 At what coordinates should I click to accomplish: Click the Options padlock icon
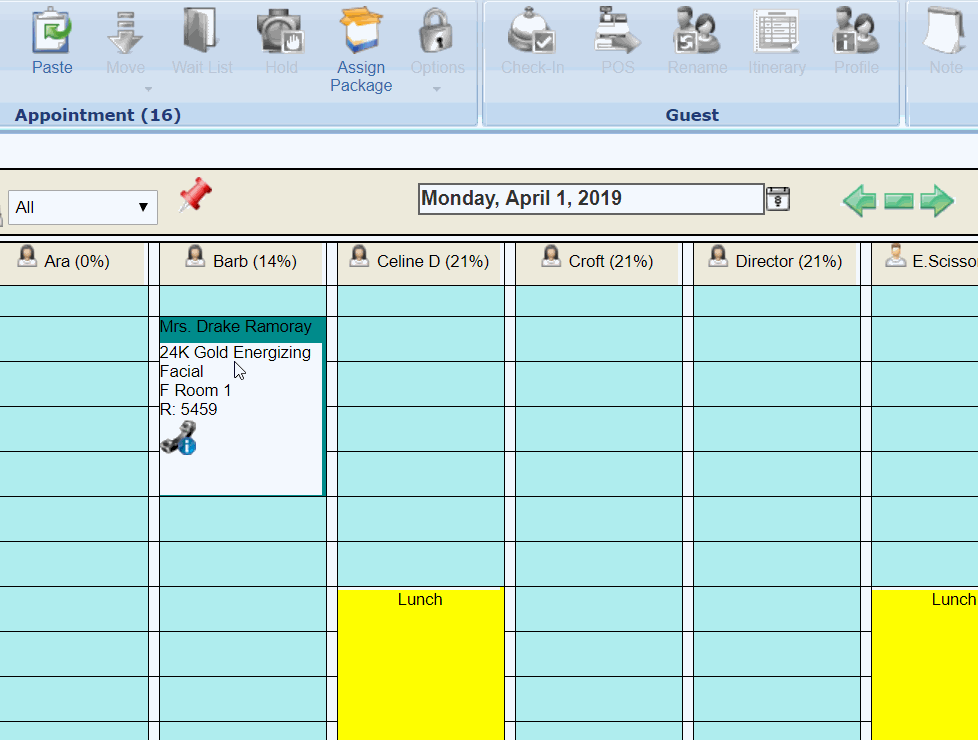[437, 30]
